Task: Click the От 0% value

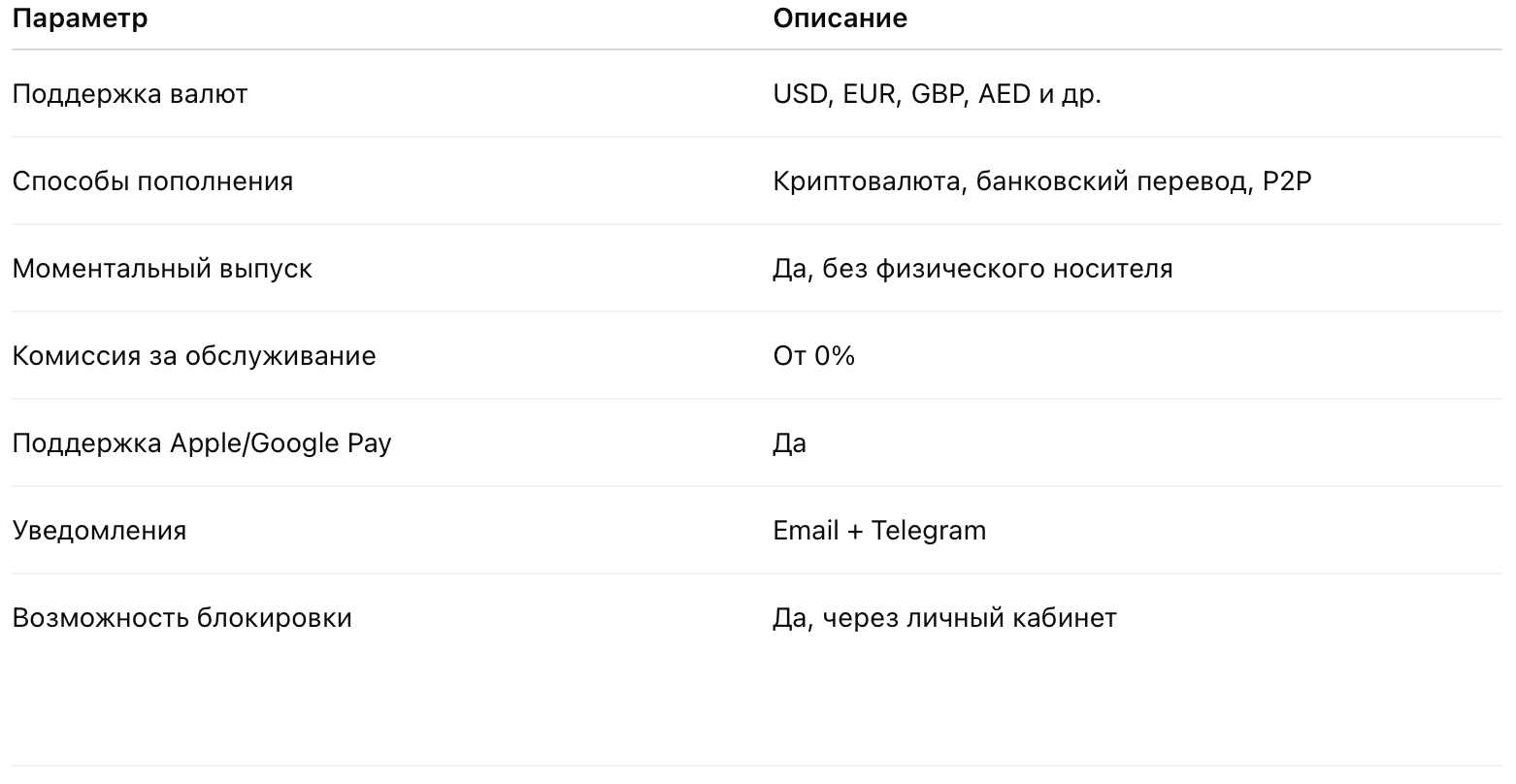Action: coord(813,356)
